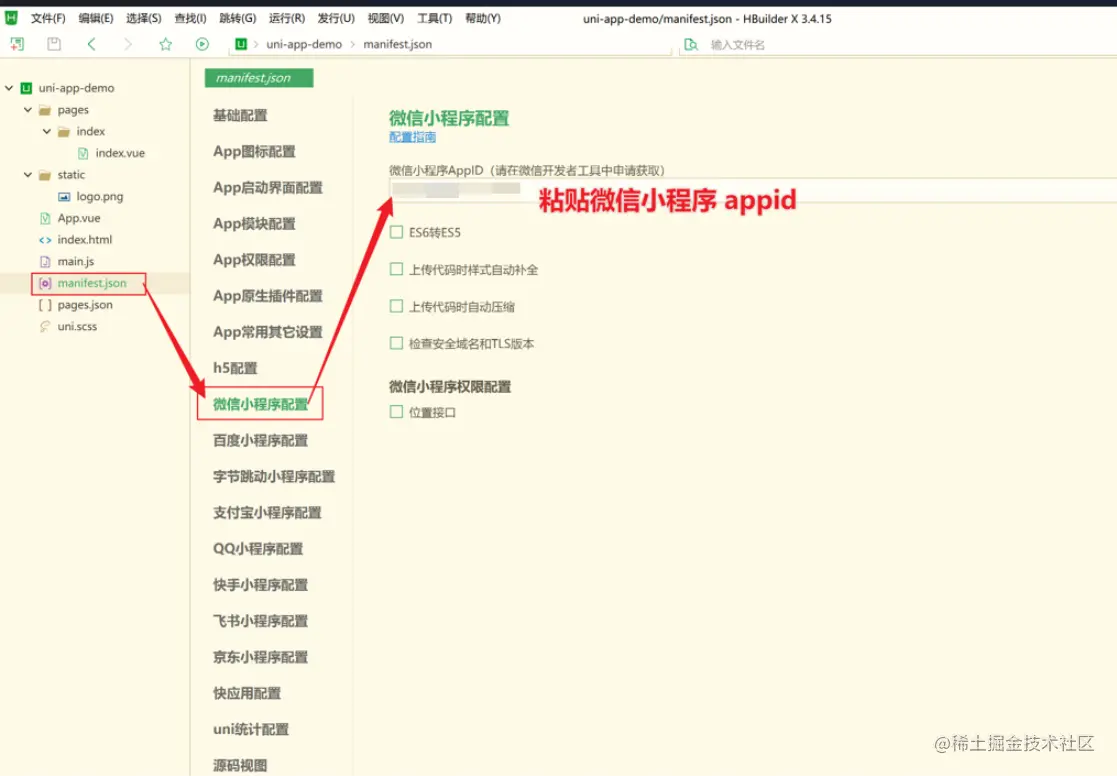Image resolution: width=1117 pixels, height=776 pixels.
Task: Select 百度小程序配置 section
Action: click(x=260, y=440)
